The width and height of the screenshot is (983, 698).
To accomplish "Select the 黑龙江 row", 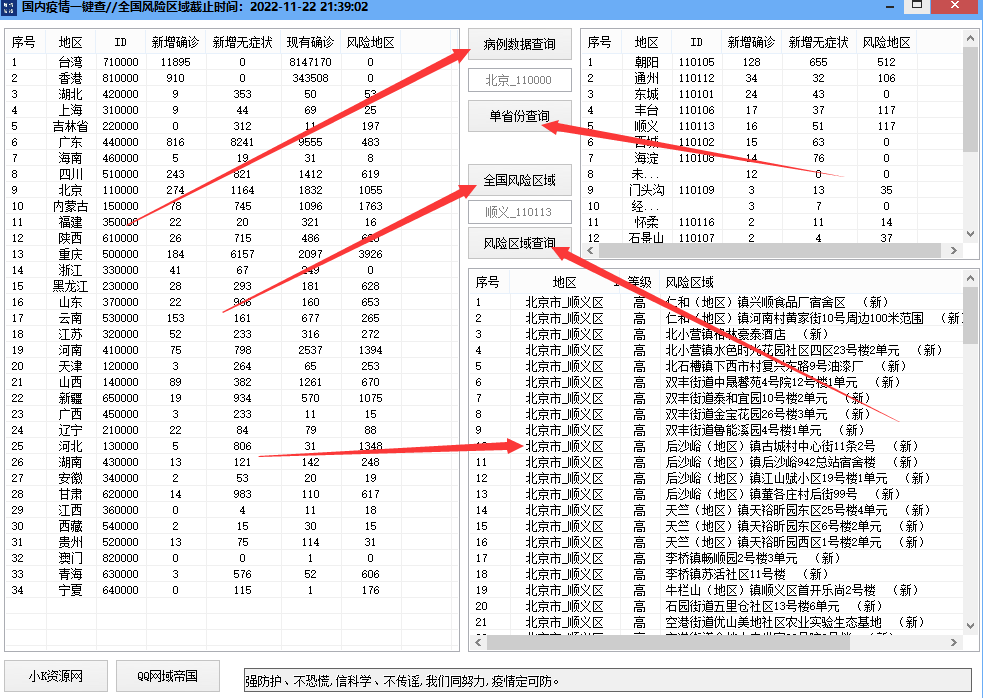I will point(232,286).
